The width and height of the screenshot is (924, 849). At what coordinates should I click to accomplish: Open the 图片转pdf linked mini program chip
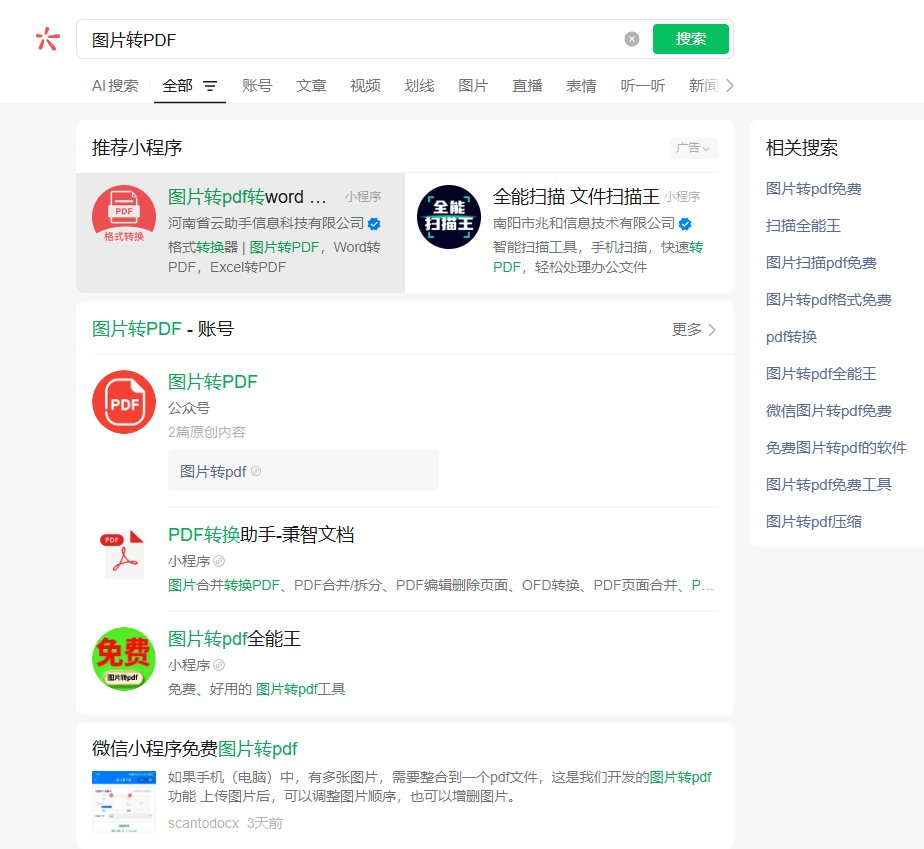pos(303,471)
